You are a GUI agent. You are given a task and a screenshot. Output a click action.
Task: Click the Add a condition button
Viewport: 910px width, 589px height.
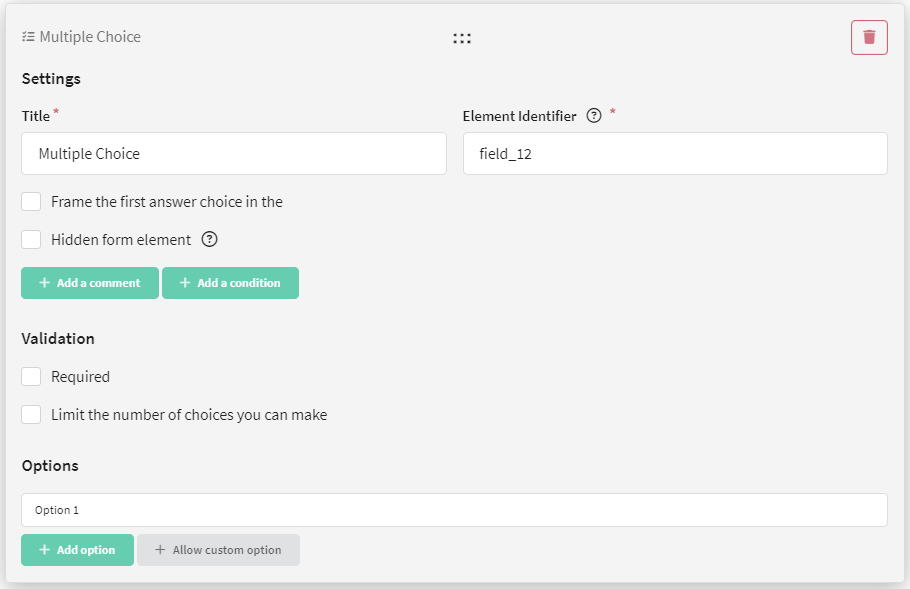click(x=230, y=283)
